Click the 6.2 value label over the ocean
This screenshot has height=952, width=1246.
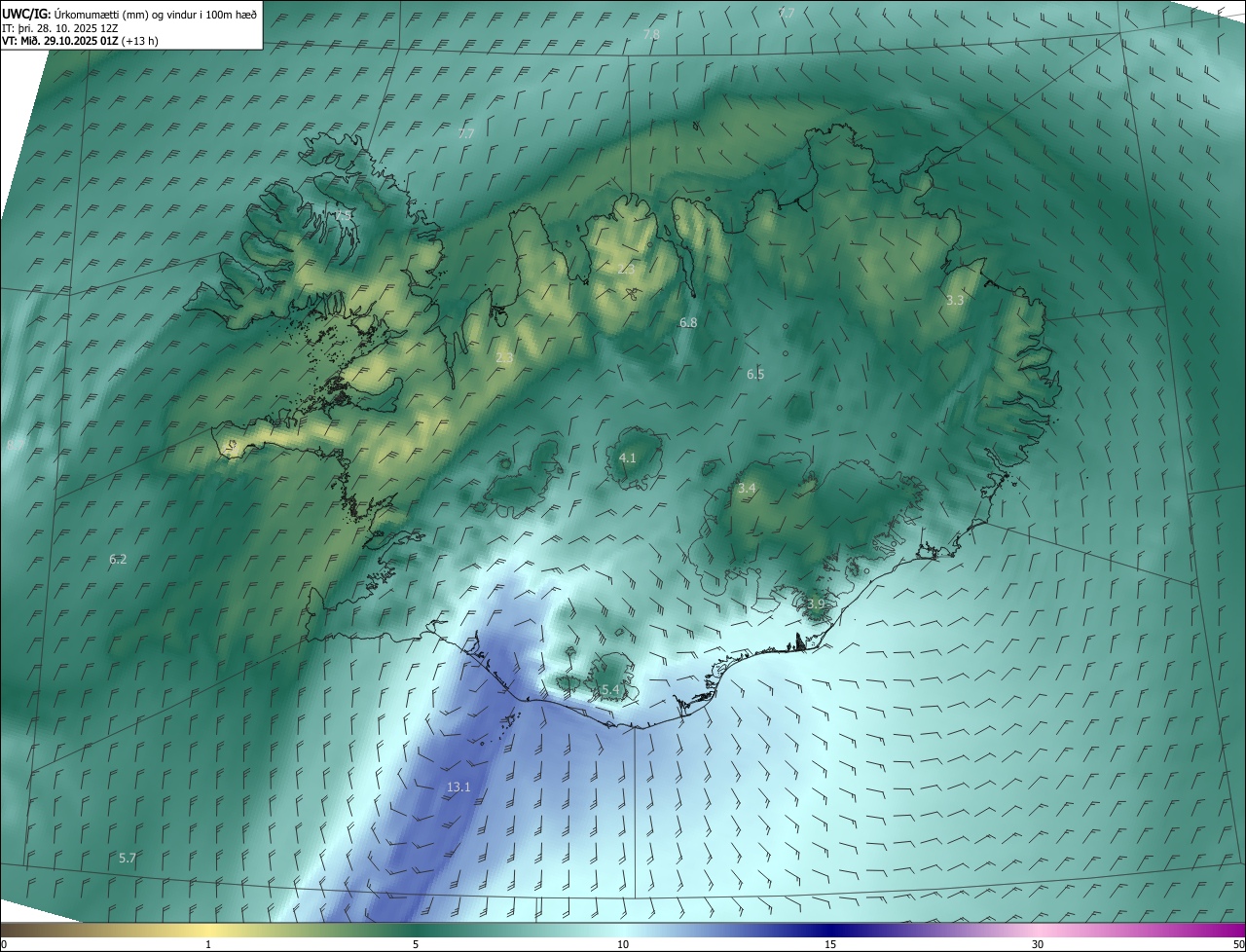(x=118, y=559)
